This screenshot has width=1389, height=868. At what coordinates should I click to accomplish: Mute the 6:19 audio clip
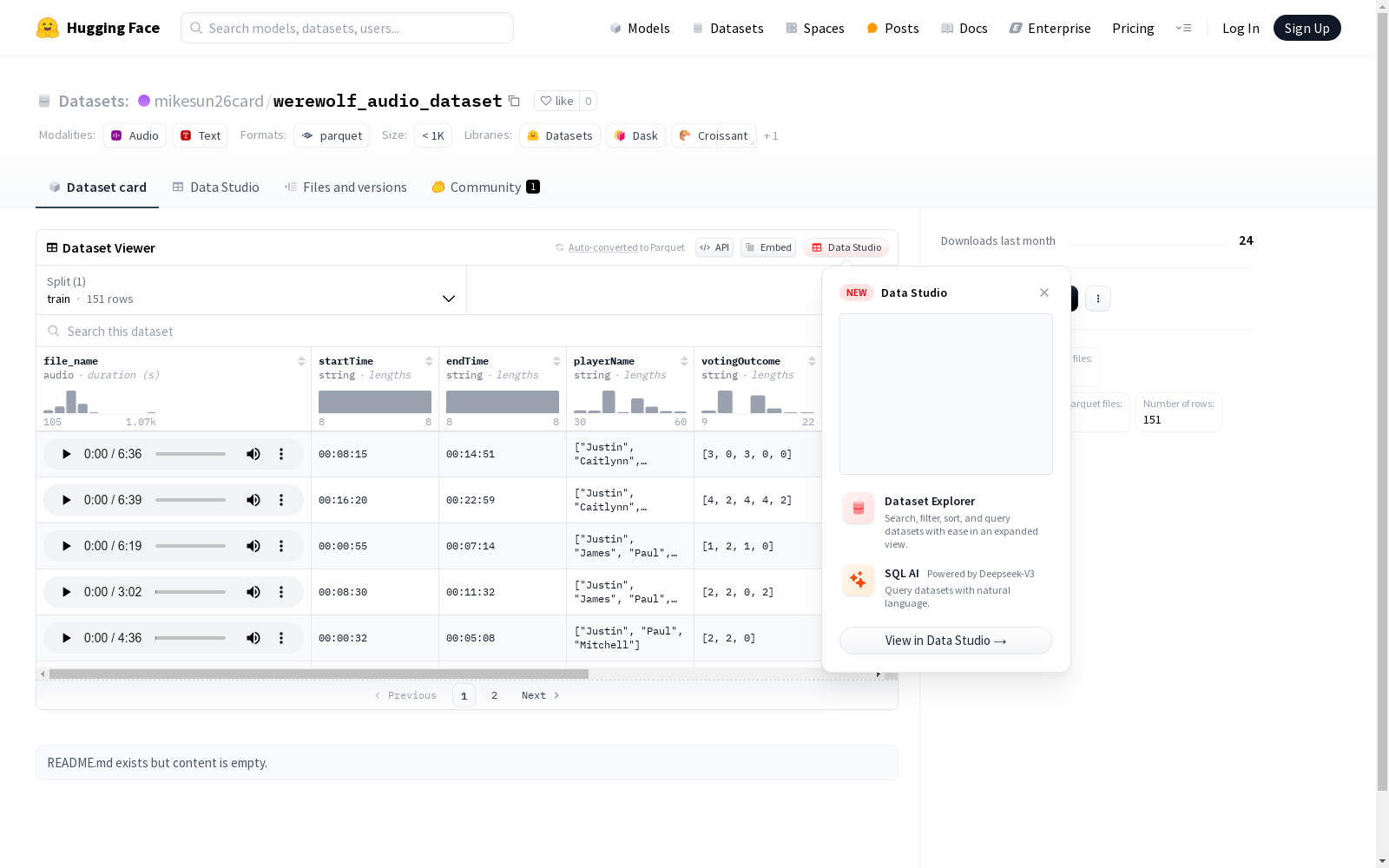click(x=253, y=546)
